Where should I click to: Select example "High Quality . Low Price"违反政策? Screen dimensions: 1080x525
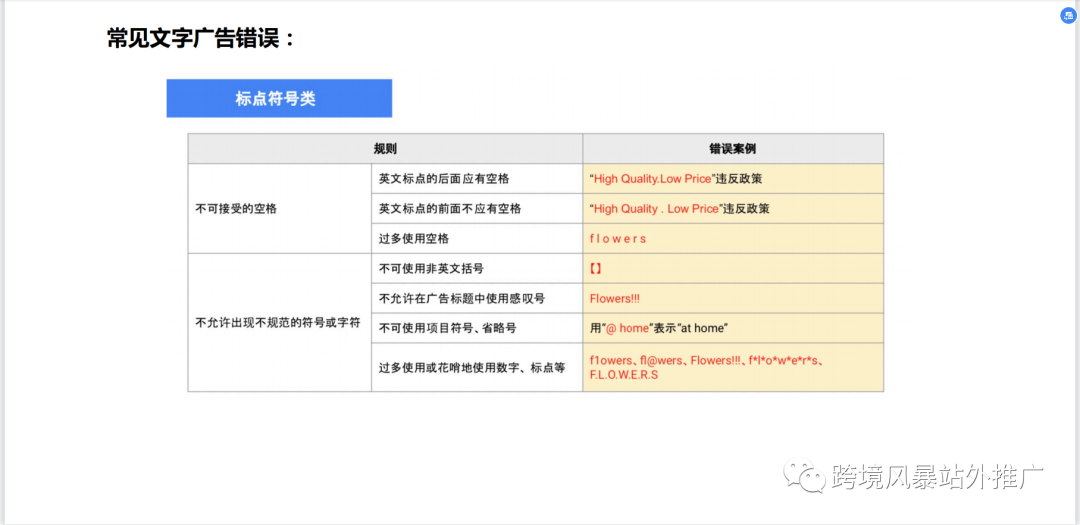pos(678,209)
